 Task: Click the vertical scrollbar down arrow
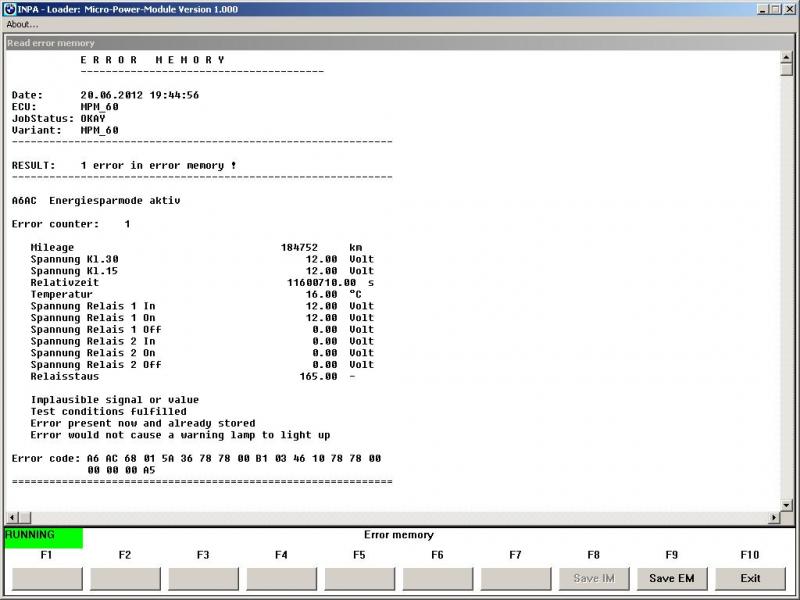pyautogui.click(x=786, y=502)
